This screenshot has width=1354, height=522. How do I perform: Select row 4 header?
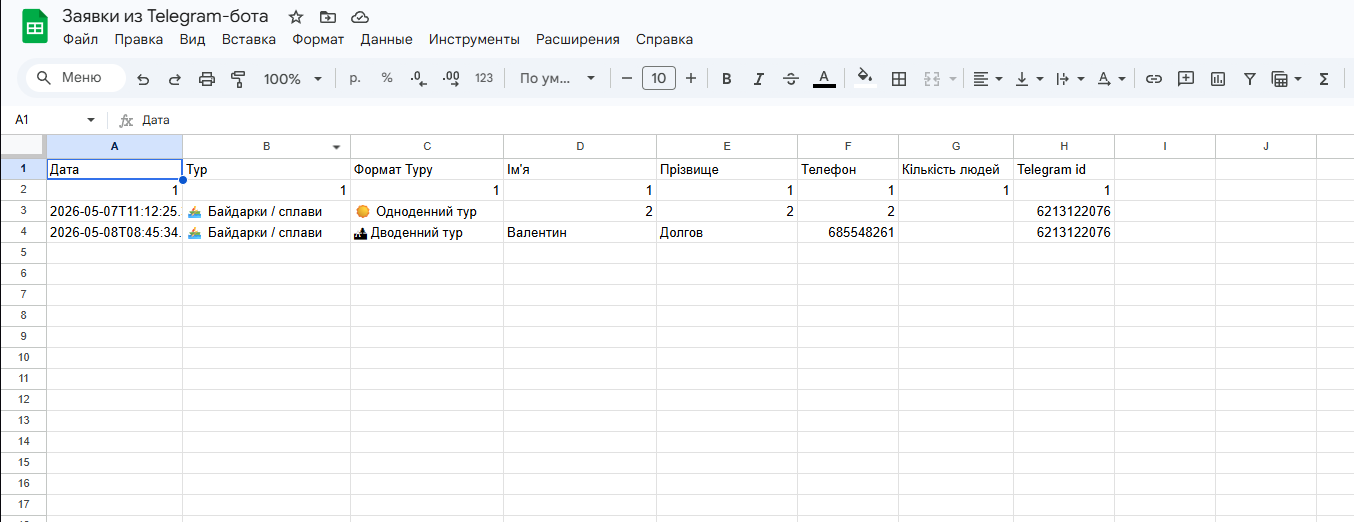23,232
